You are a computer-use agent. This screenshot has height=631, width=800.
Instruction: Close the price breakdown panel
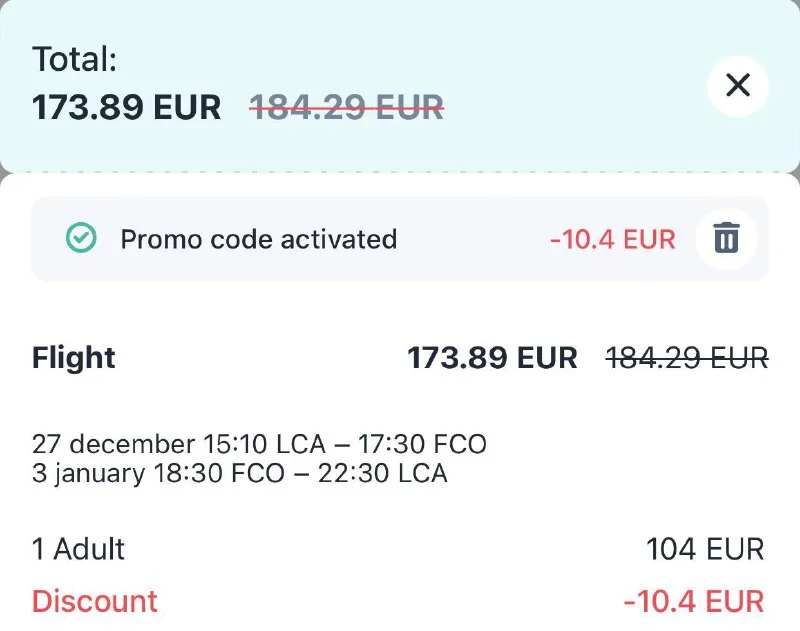click(737, 86)
